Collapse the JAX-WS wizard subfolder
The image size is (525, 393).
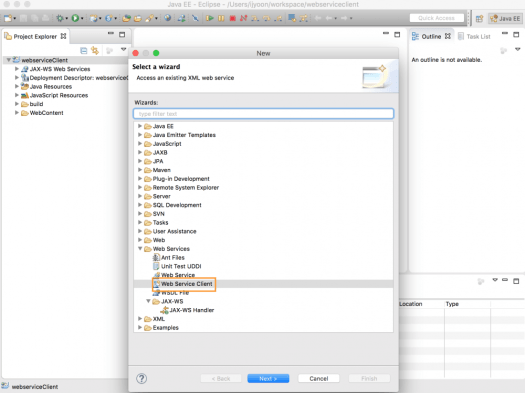[x=148, y=301]
